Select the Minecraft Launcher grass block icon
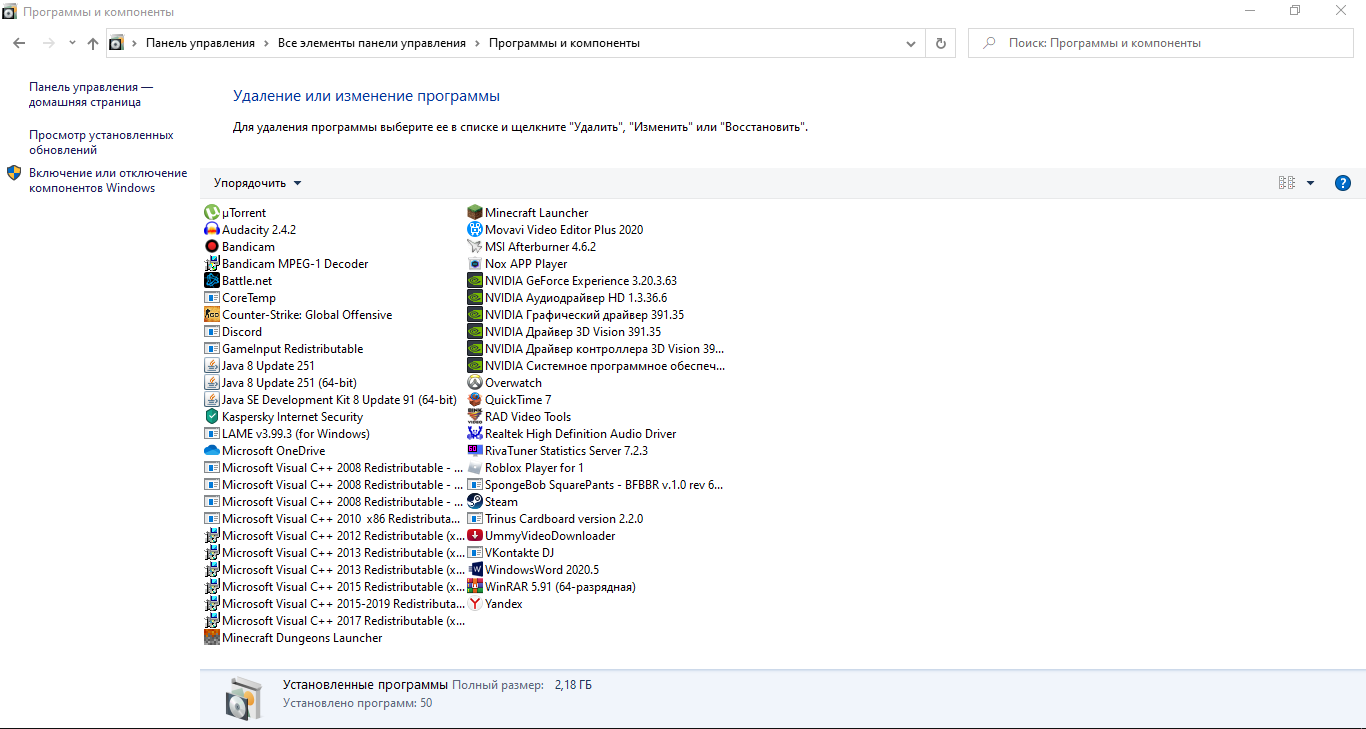1366x729 pixels. [475, 212]
